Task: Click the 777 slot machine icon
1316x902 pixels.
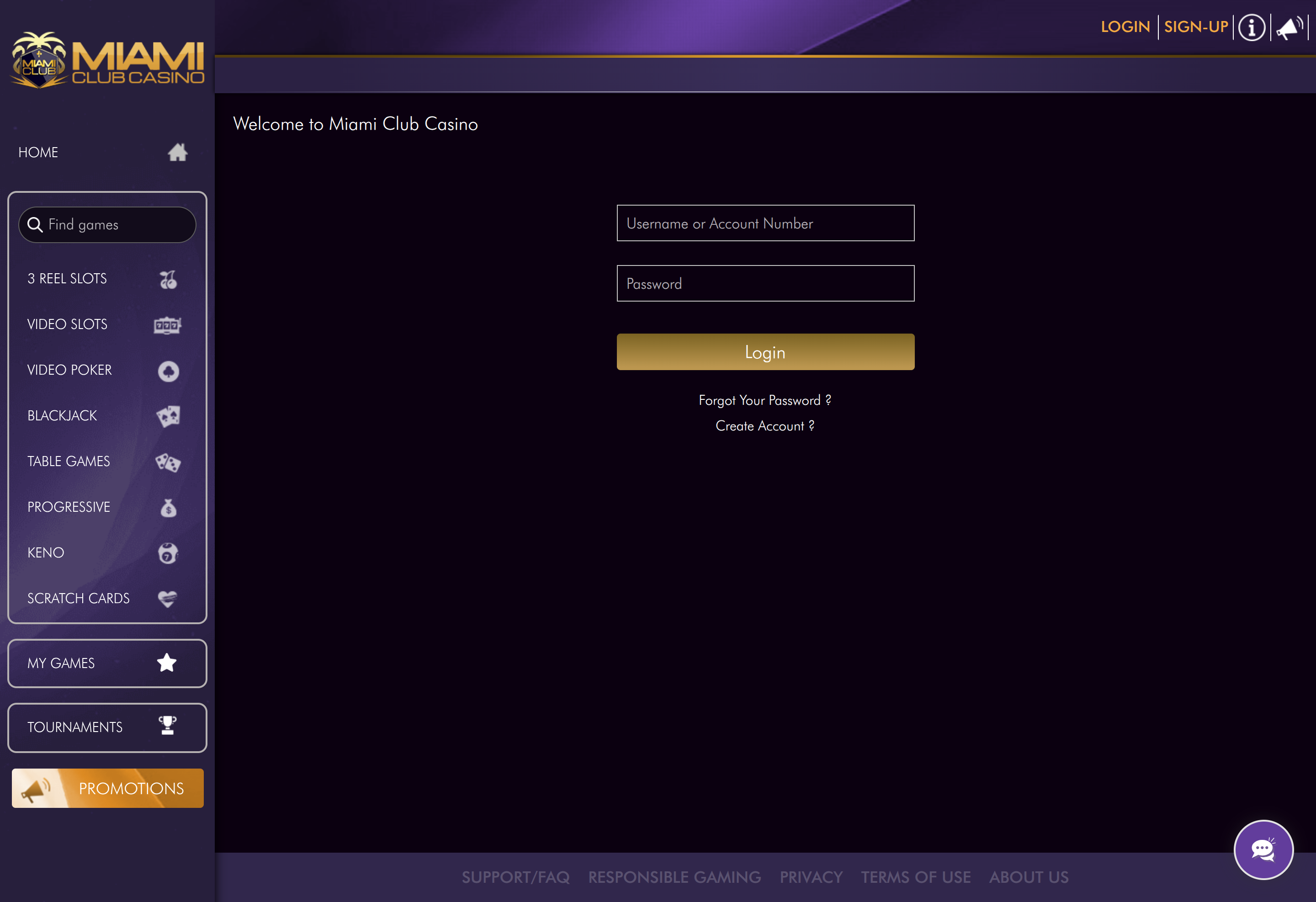Action: (x=168, y=325)
